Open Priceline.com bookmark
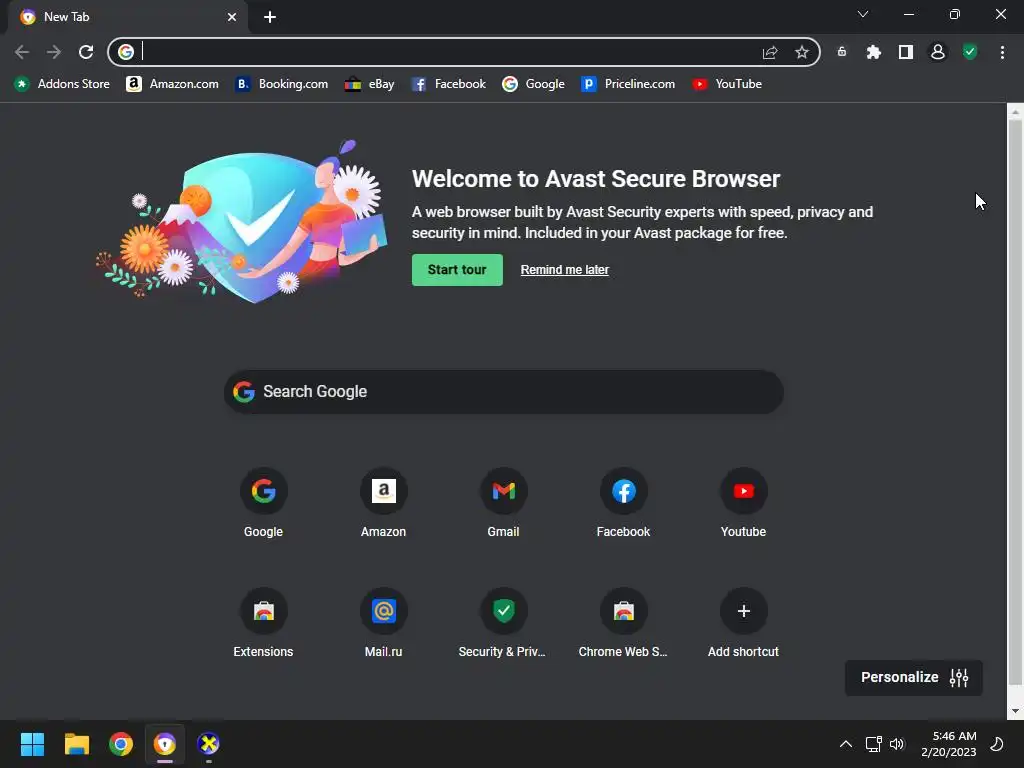 [628, 84]
